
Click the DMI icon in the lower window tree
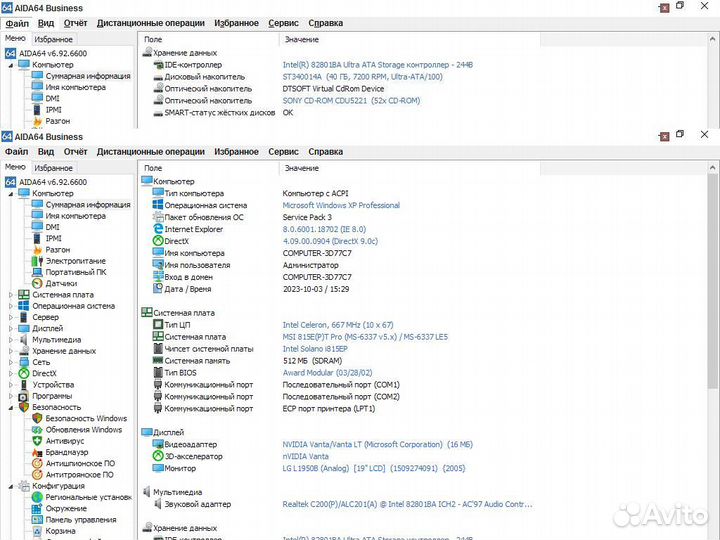tap(37, 227)
